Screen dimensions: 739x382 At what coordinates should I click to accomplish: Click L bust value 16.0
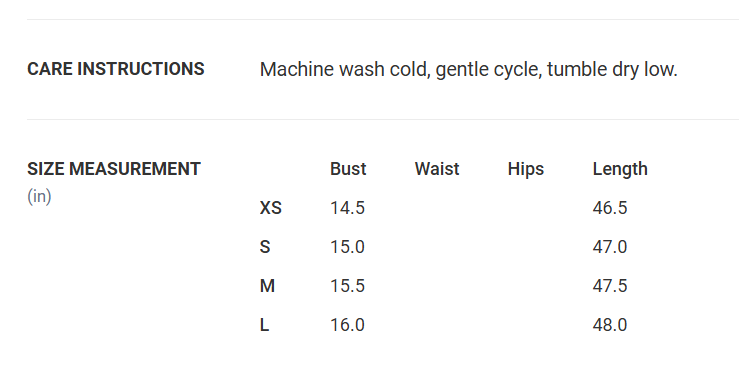pyautogui.click(x=347, y=325)
